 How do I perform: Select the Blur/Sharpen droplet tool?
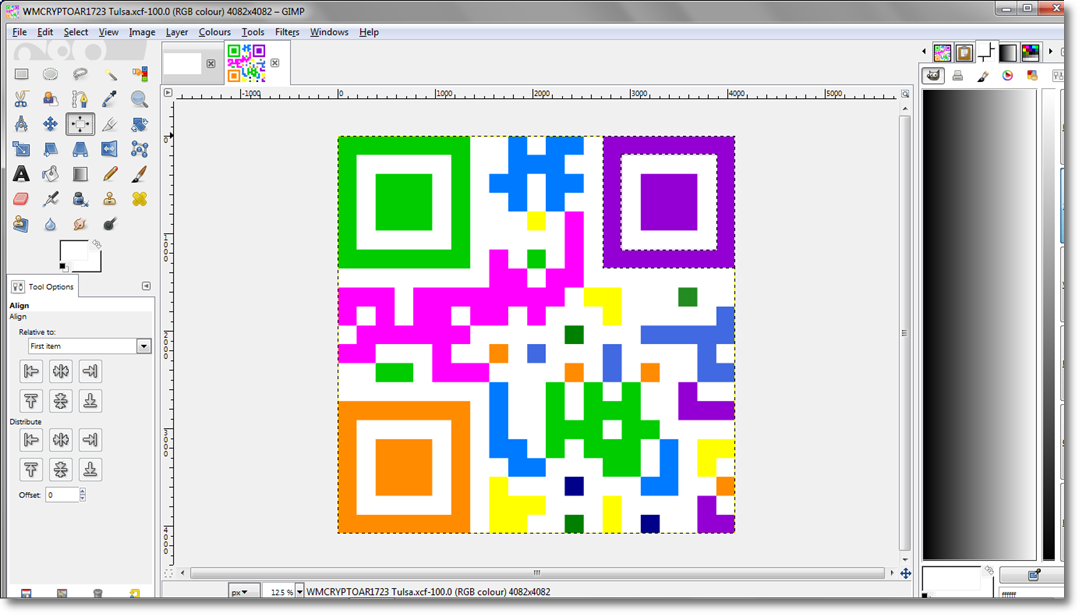coord(50,224)
